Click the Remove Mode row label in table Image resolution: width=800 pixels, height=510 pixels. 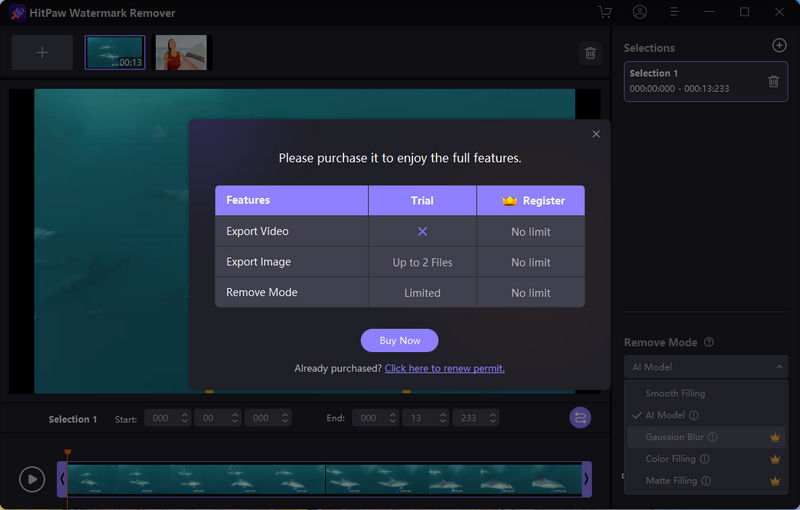click(x=262, y=292)
